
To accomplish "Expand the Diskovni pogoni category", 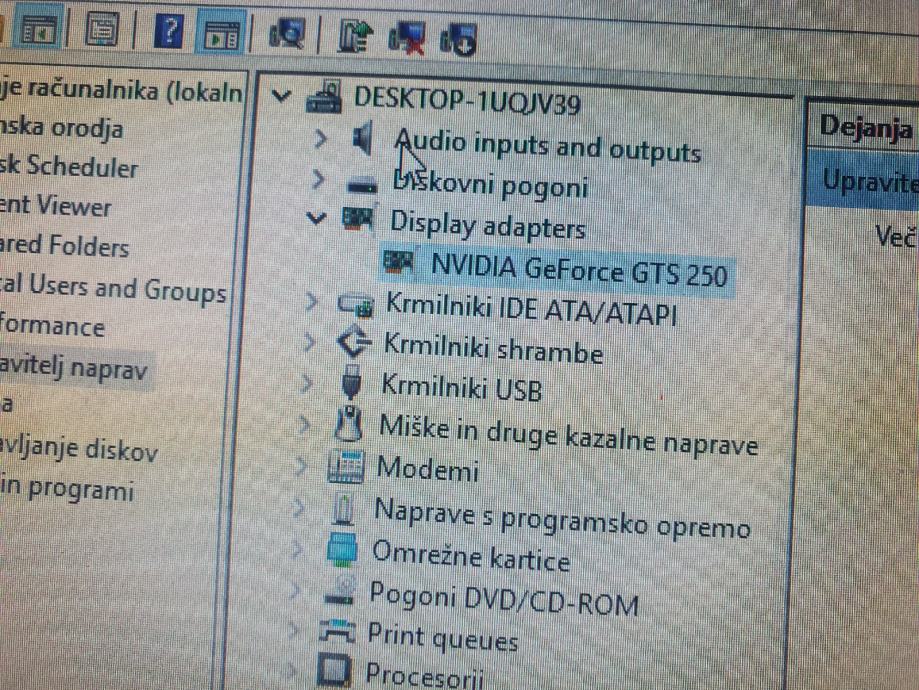I will pyautogui.click(x=319, y=180).
